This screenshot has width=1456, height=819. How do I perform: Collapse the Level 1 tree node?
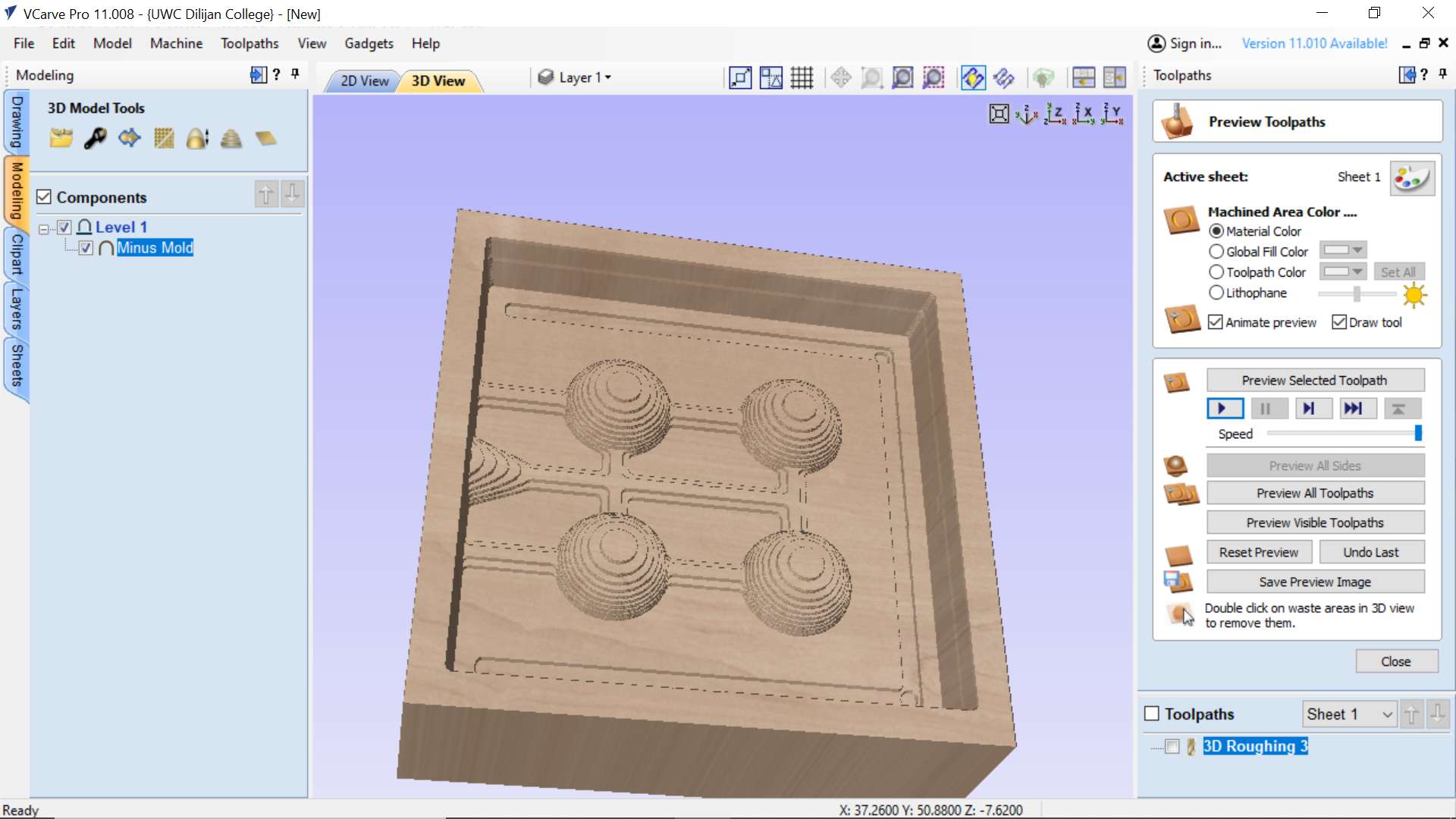point(44,228)
